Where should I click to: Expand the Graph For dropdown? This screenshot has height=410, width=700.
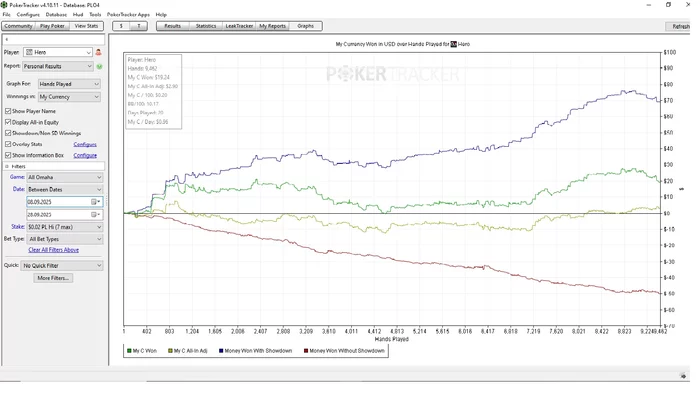click(x=69, y=84)
